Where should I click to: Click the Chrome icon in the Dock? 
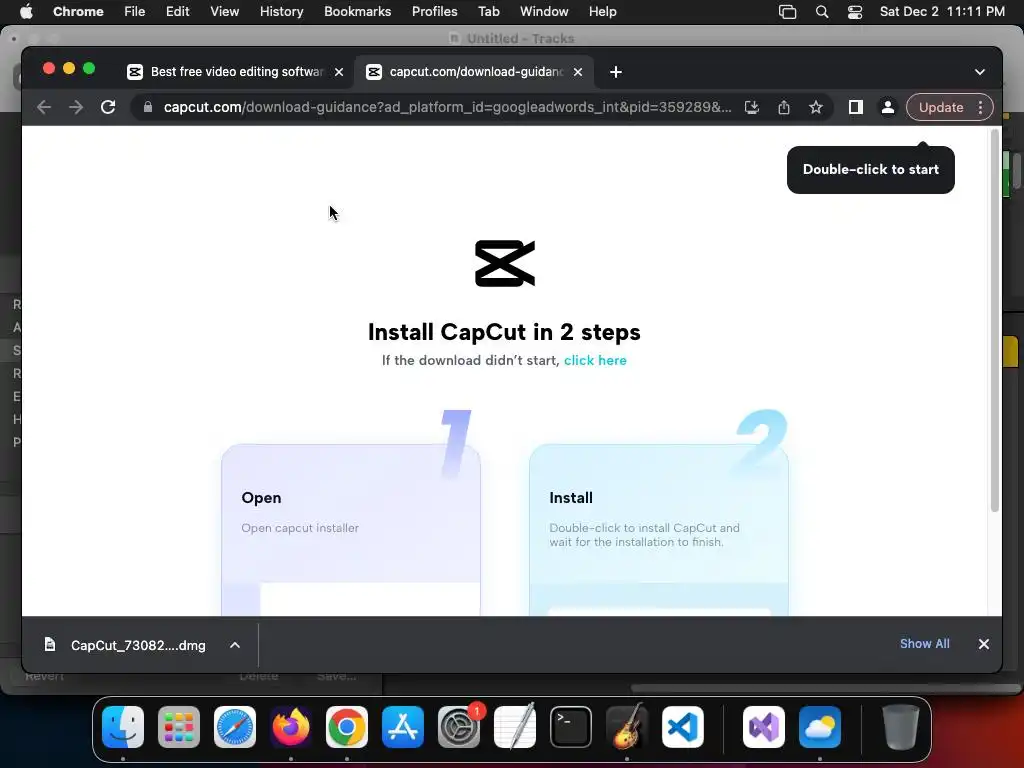[347, 727]
